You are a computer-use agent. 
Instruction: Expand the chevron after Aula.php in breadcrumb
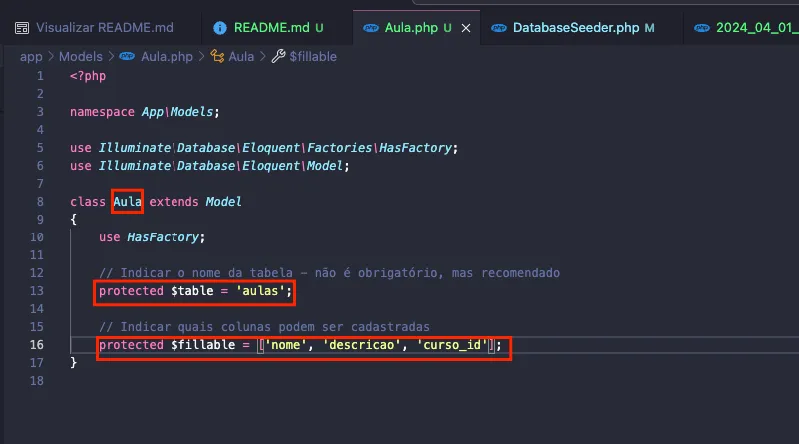201,57
